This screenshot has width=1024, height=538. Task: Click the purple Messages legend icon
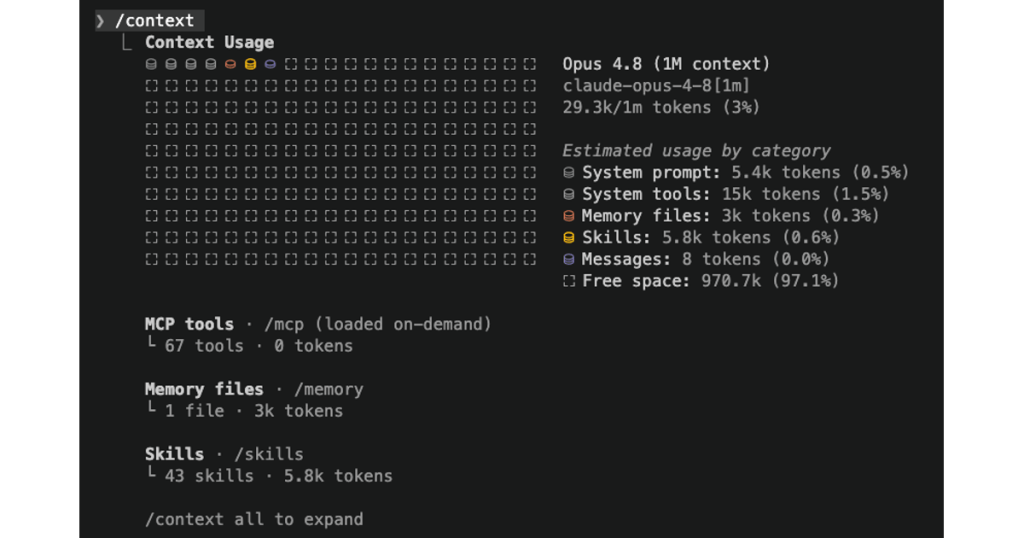[x=569, y=259]
